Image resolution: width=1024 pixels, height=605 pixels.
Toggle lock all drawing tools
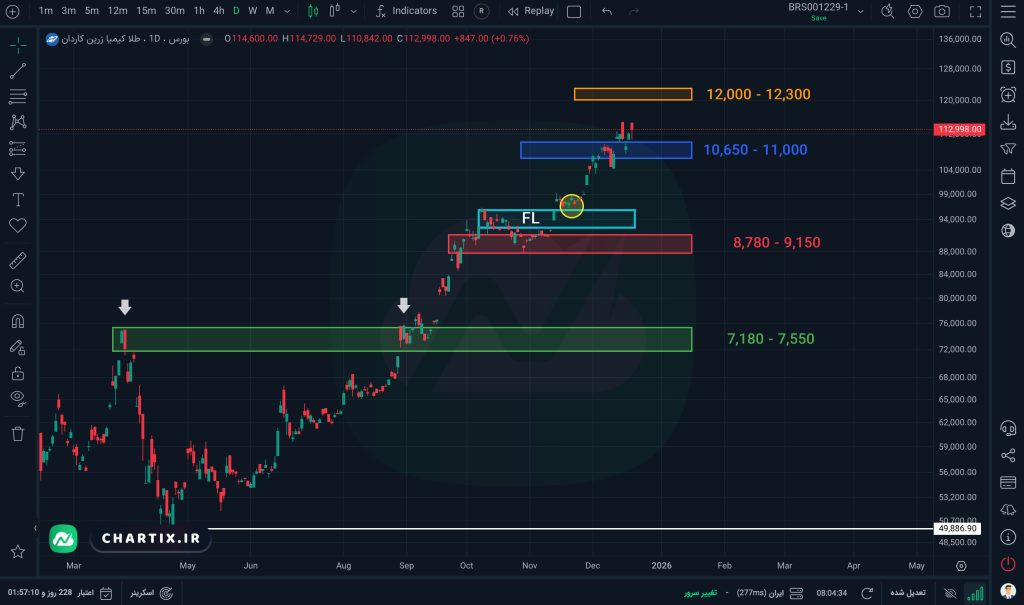17,373
